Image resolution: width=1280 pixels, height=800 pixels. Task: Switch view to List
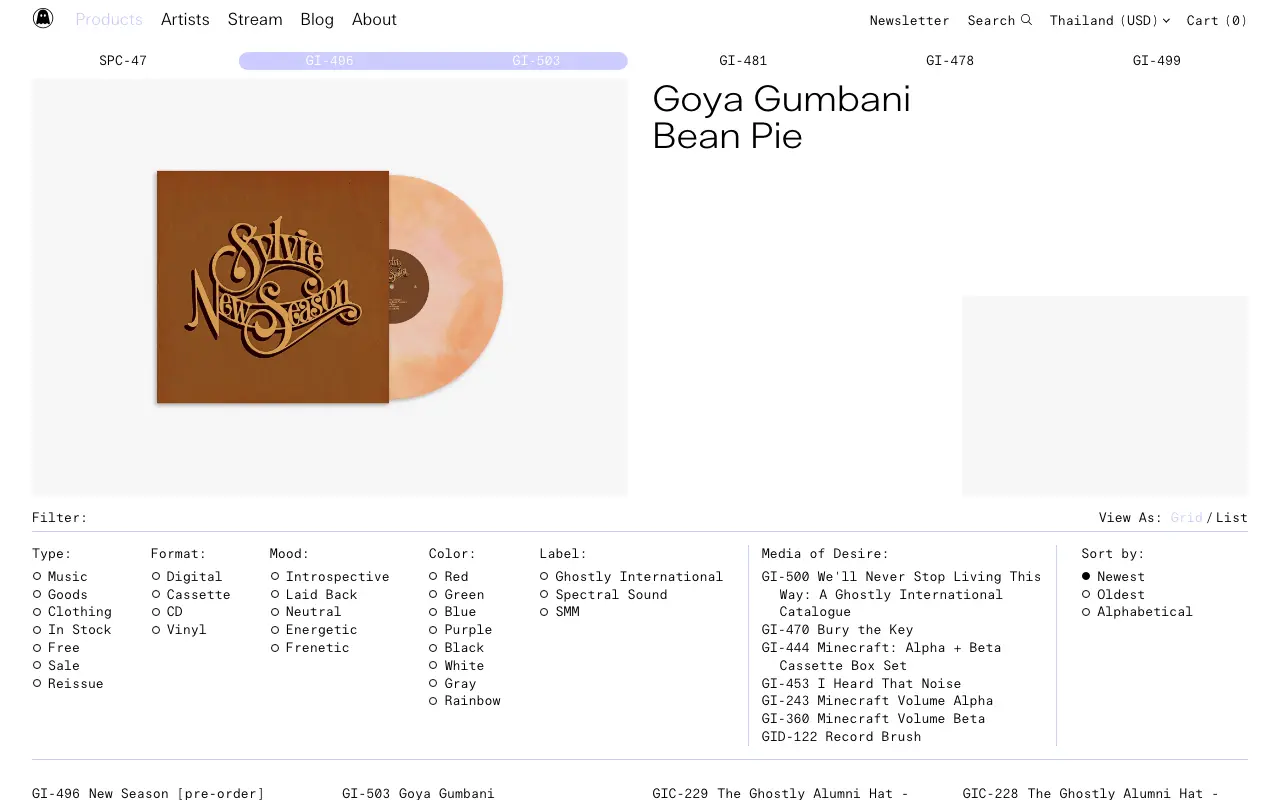point(1232,518)
